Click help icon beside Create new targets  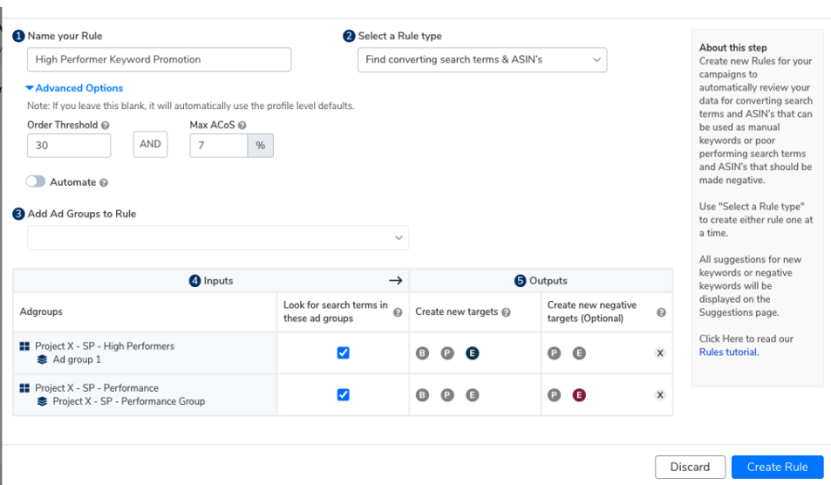click(506, 312)
